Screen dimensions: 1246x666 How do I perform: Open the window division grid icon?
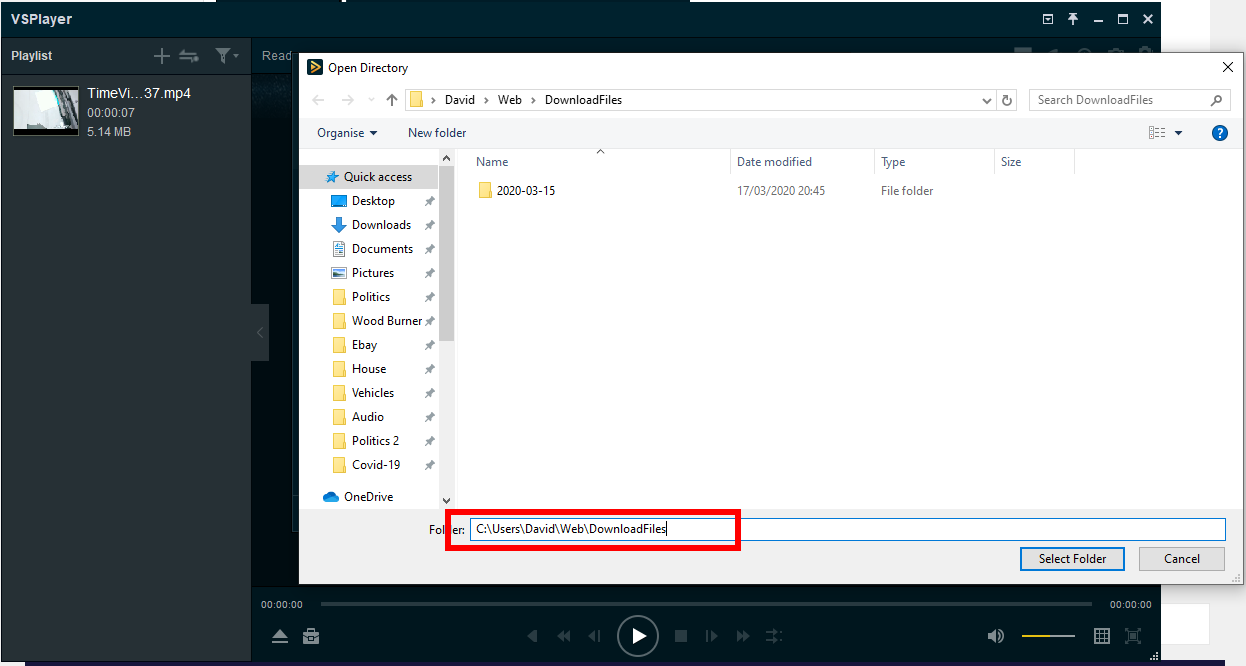click(x=1102, y=636)
